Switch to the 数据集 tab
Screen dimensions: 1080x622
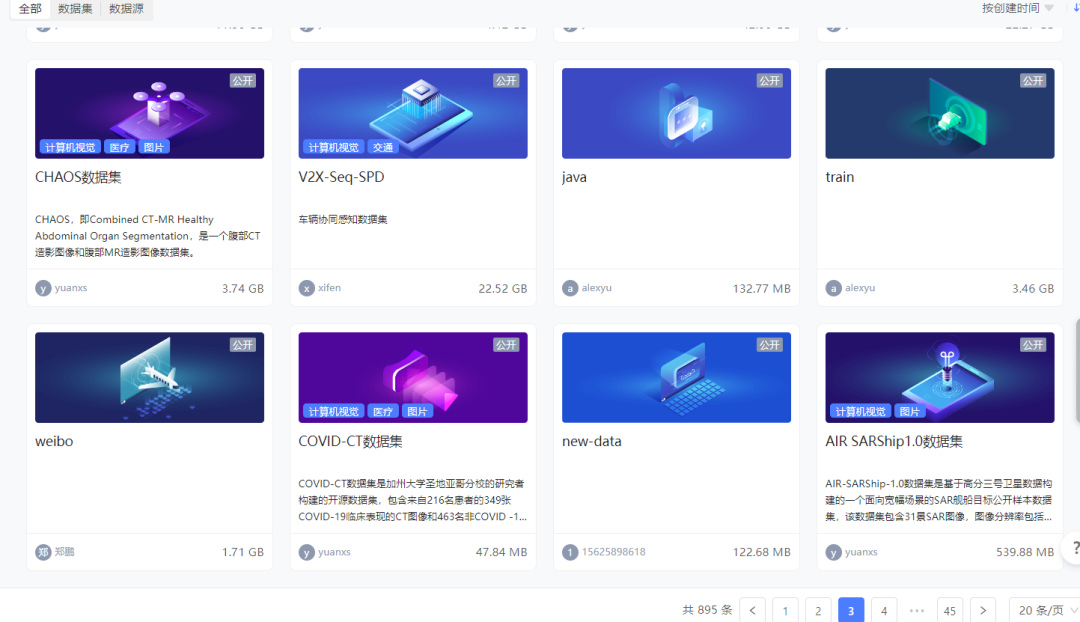coord(75,9)
